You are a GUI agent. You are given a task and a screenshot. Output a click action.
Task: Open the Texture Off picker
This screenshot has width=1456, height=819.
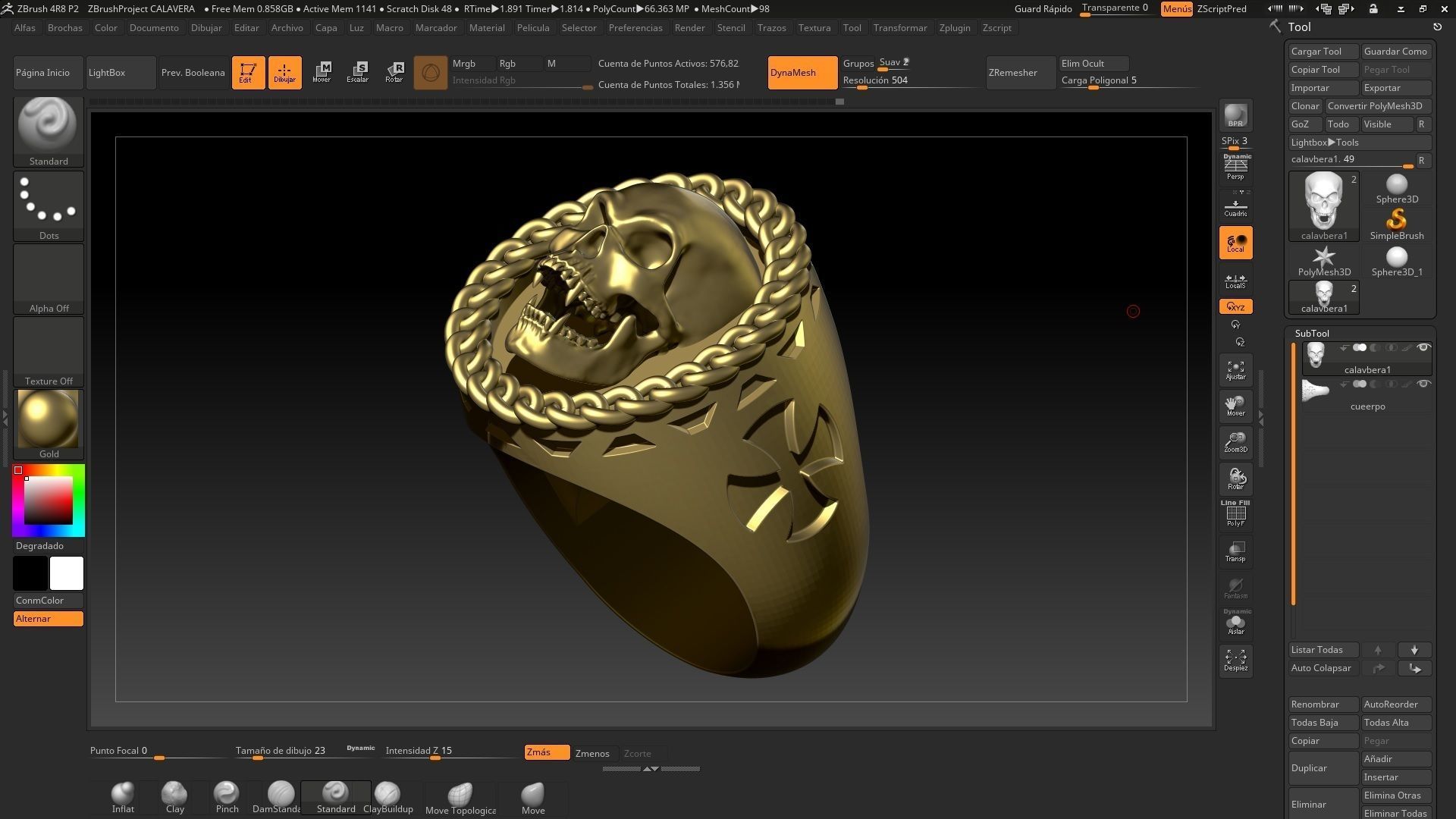click(x=49, y=351)
